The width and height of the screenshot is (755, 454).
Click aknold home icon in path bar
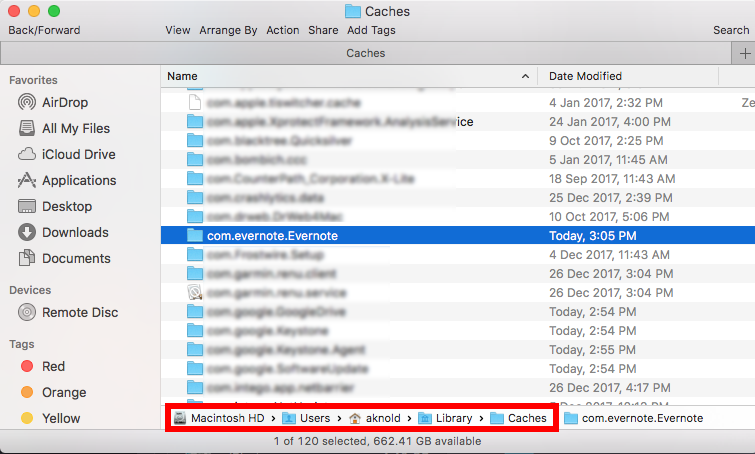pyautogui.click(x=355, y=418)
